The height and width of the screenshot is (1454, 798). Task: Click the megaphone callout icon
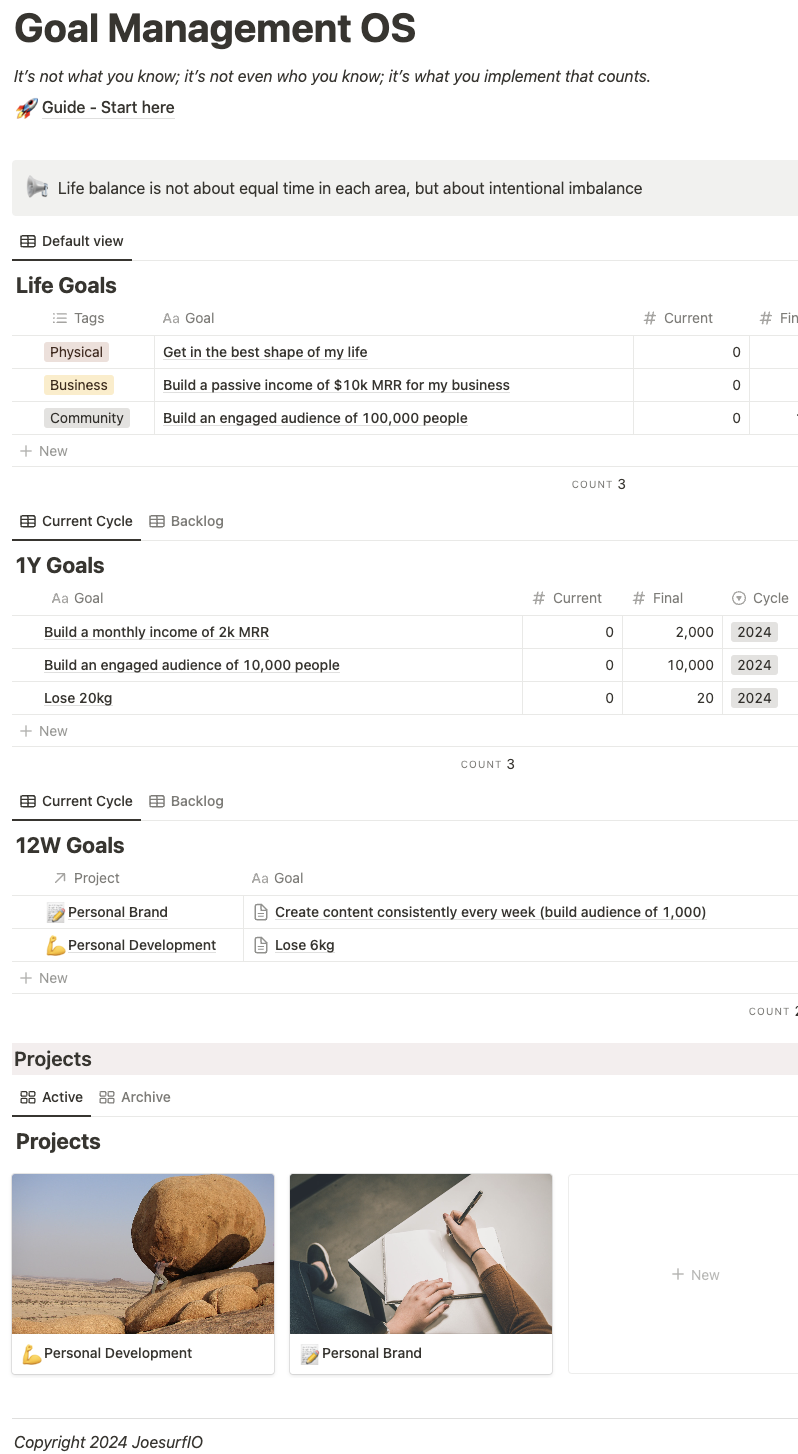37,188
